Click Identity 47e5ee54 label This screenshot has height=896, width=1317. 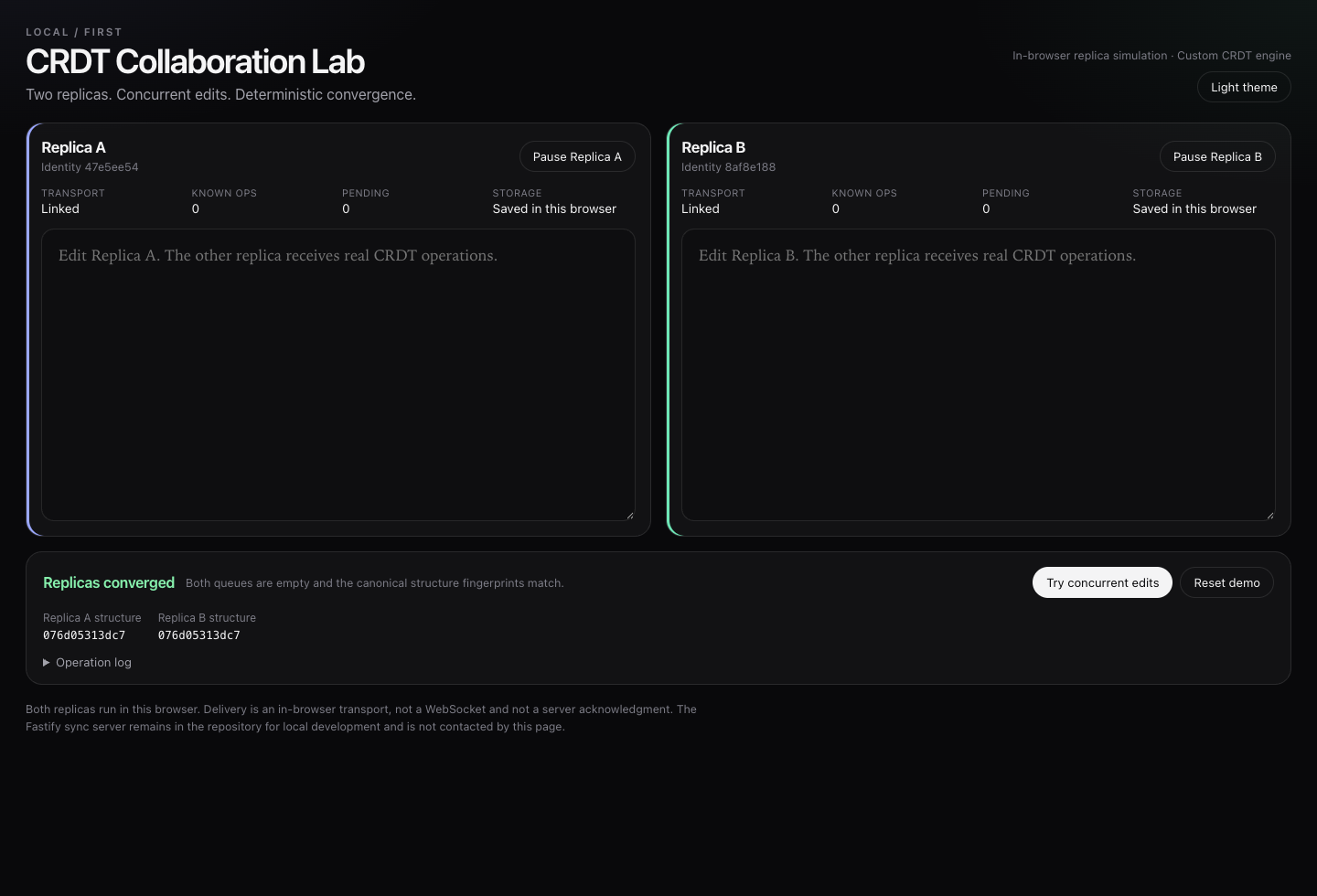coord(90,167)
